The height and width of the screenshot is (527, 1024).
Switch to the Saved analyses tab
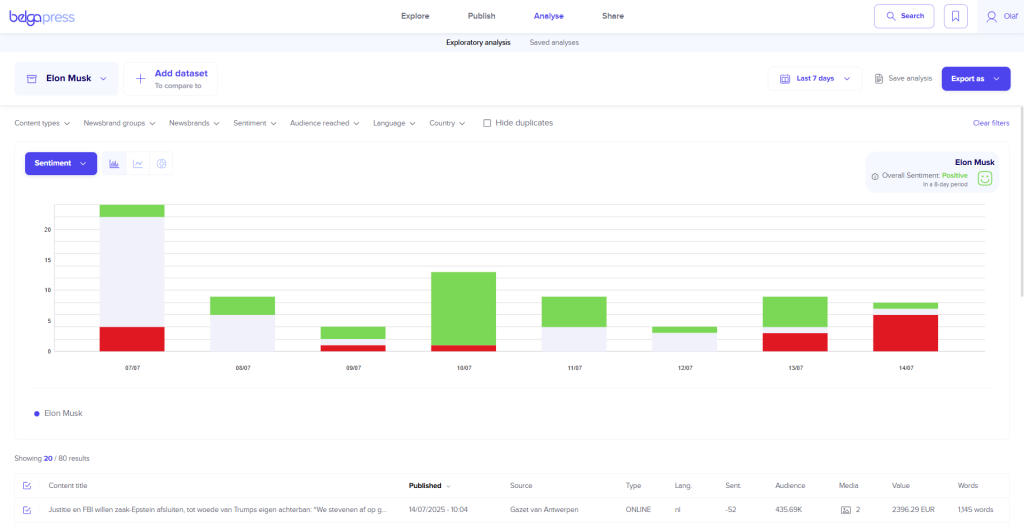(554, 43)
